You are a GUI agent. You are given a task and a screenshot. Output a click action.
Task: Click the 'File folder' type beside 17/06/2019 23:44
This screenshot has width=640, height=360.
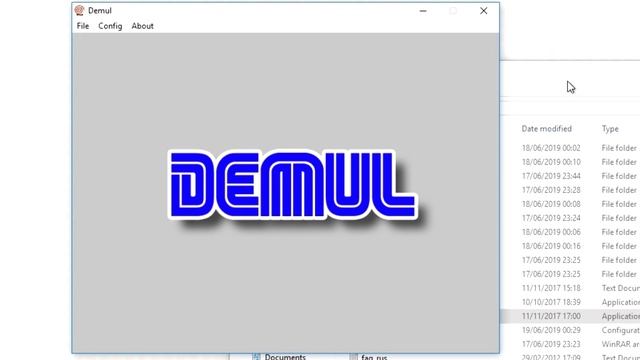point(619,176)
